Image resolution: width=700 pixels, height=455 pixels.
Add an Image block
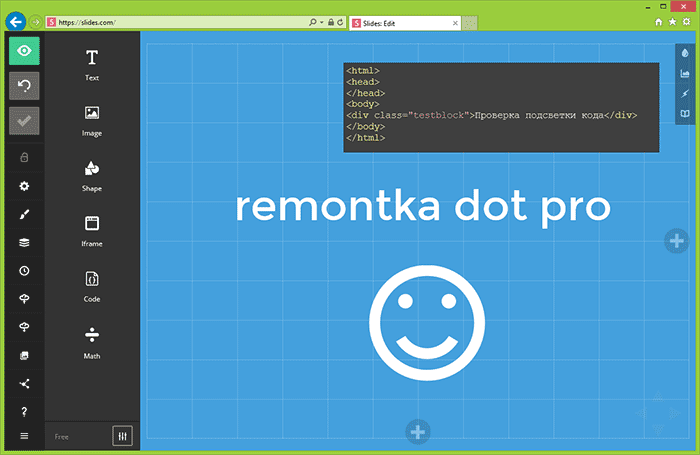click(92, 121)
